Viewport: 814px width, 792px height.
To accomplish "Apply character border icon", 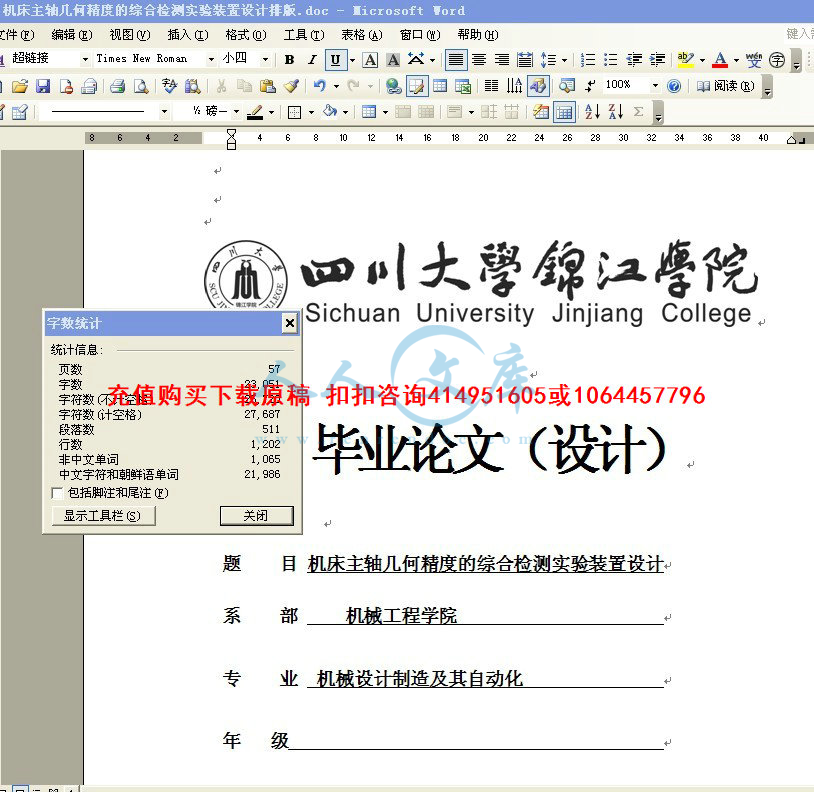I will tap(370, 60).
